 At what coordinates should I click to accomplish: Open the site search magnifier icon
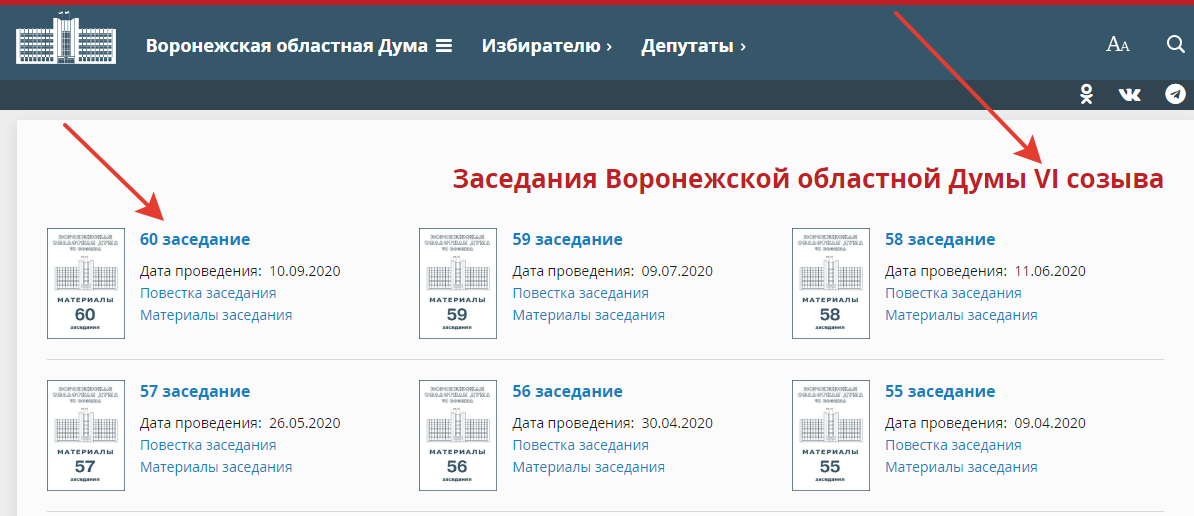pyautogui.click(x=1176, y=44)
